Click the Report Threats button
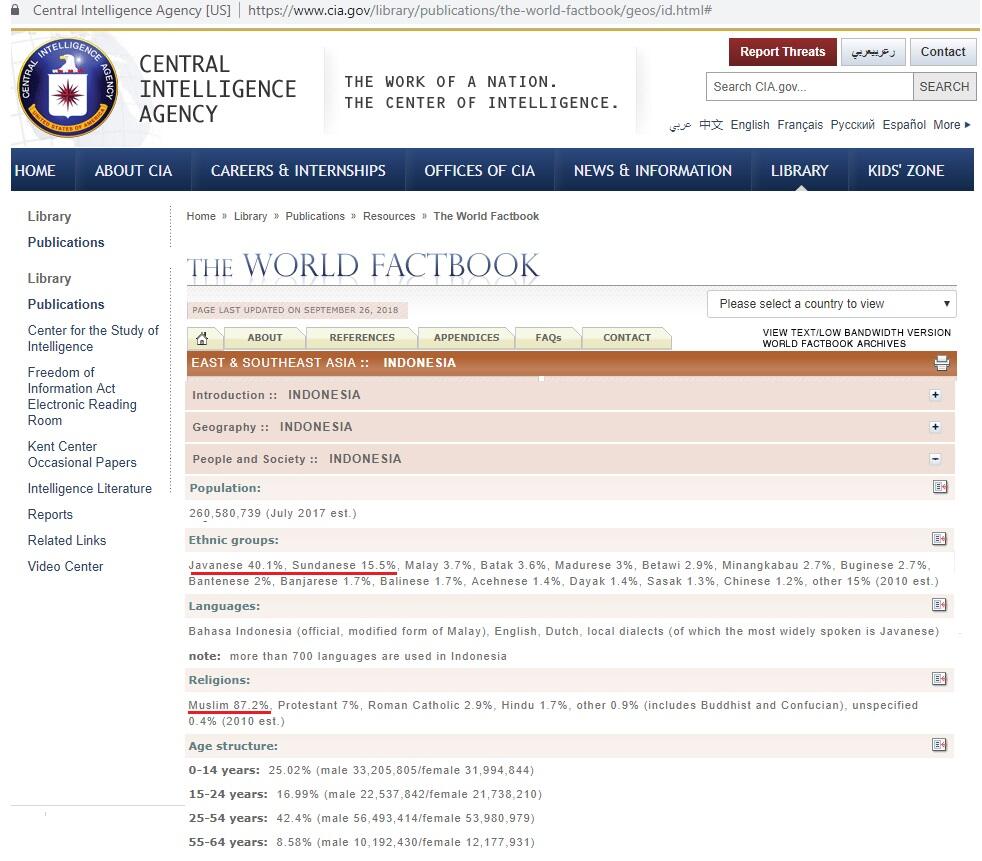The width and height of the screenshot is (982, 861). (783, 52)
